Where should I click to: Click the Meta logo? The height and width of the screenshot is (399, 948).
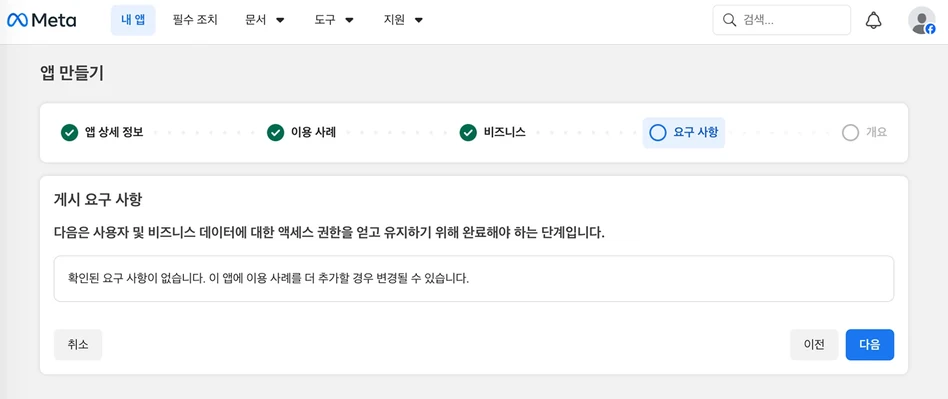pyautogui.click(x=41, y=21)
